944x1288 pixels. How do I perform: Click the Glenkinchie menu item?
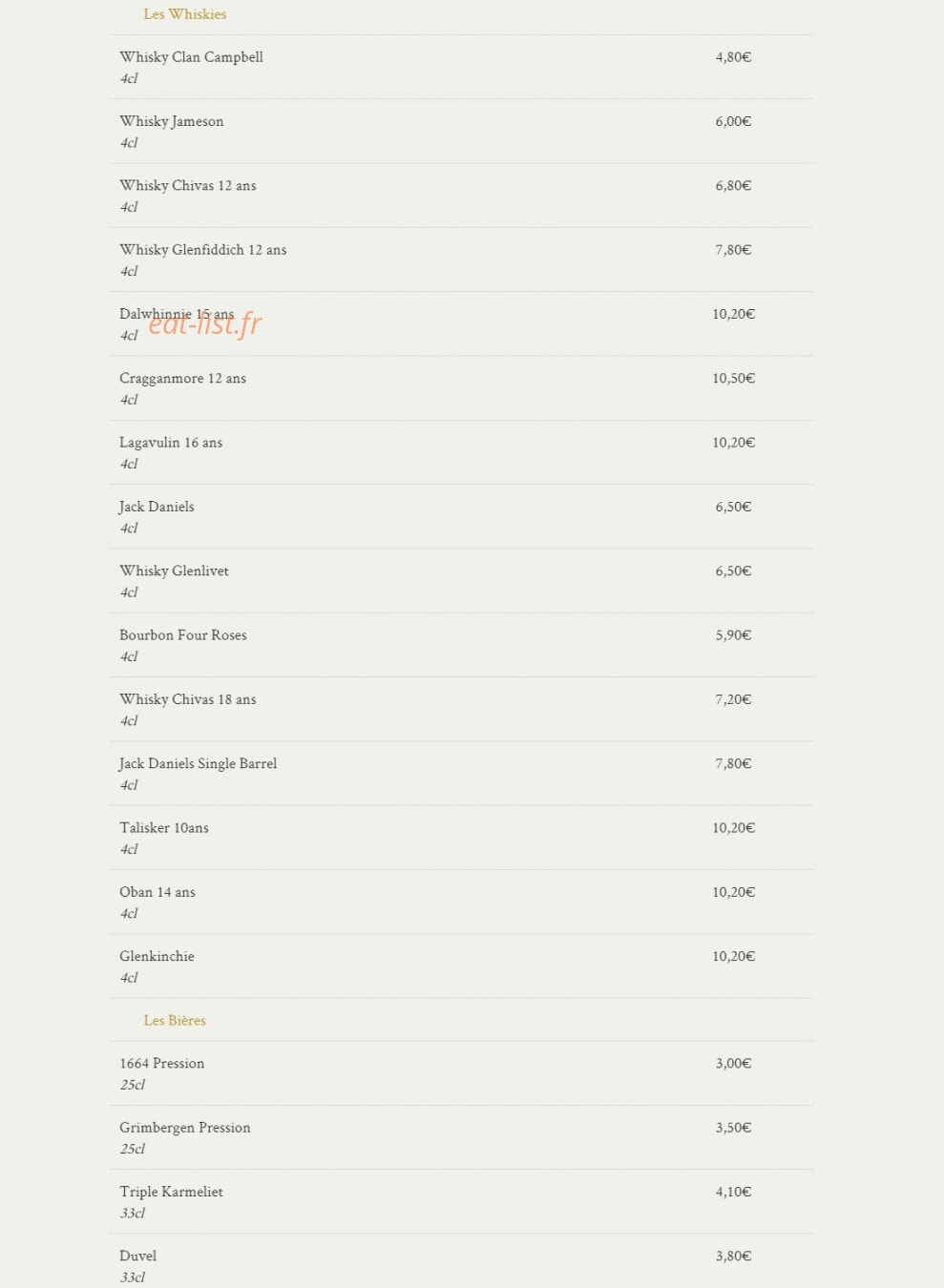[461, 966]
